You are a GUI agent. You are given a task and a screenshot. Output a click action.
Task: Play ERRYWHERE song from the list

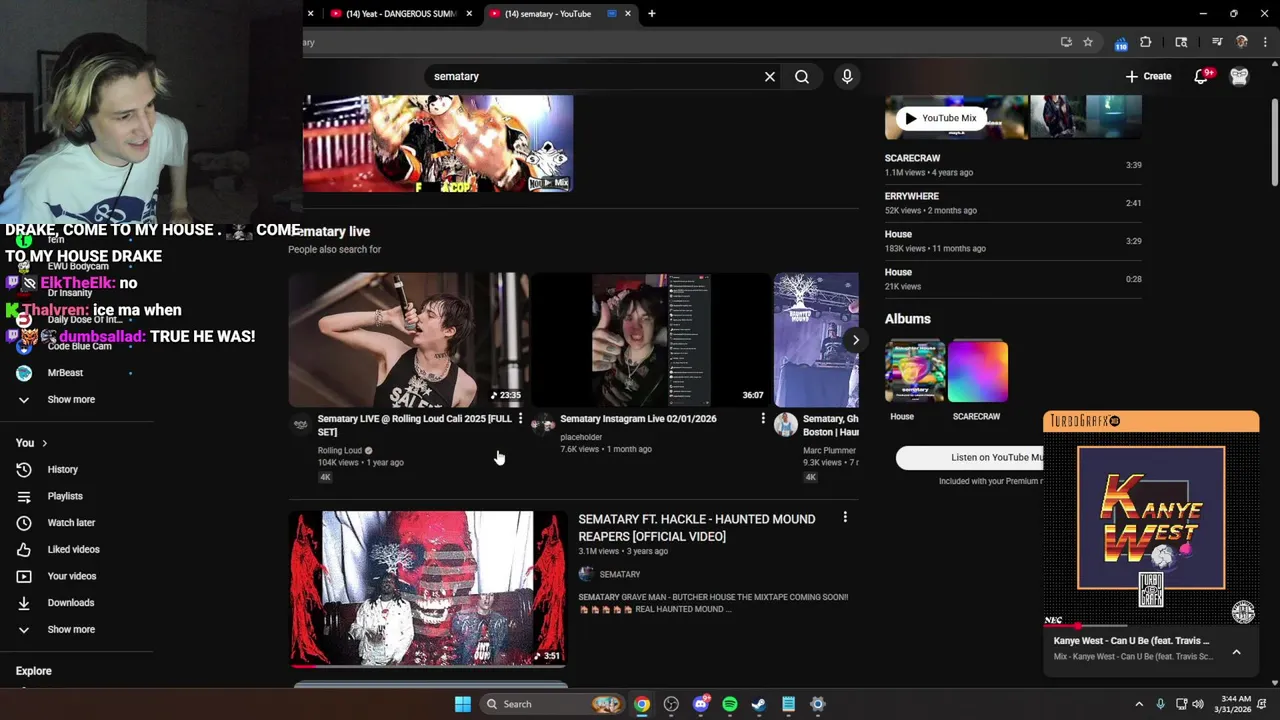(x=1013, y=203)
